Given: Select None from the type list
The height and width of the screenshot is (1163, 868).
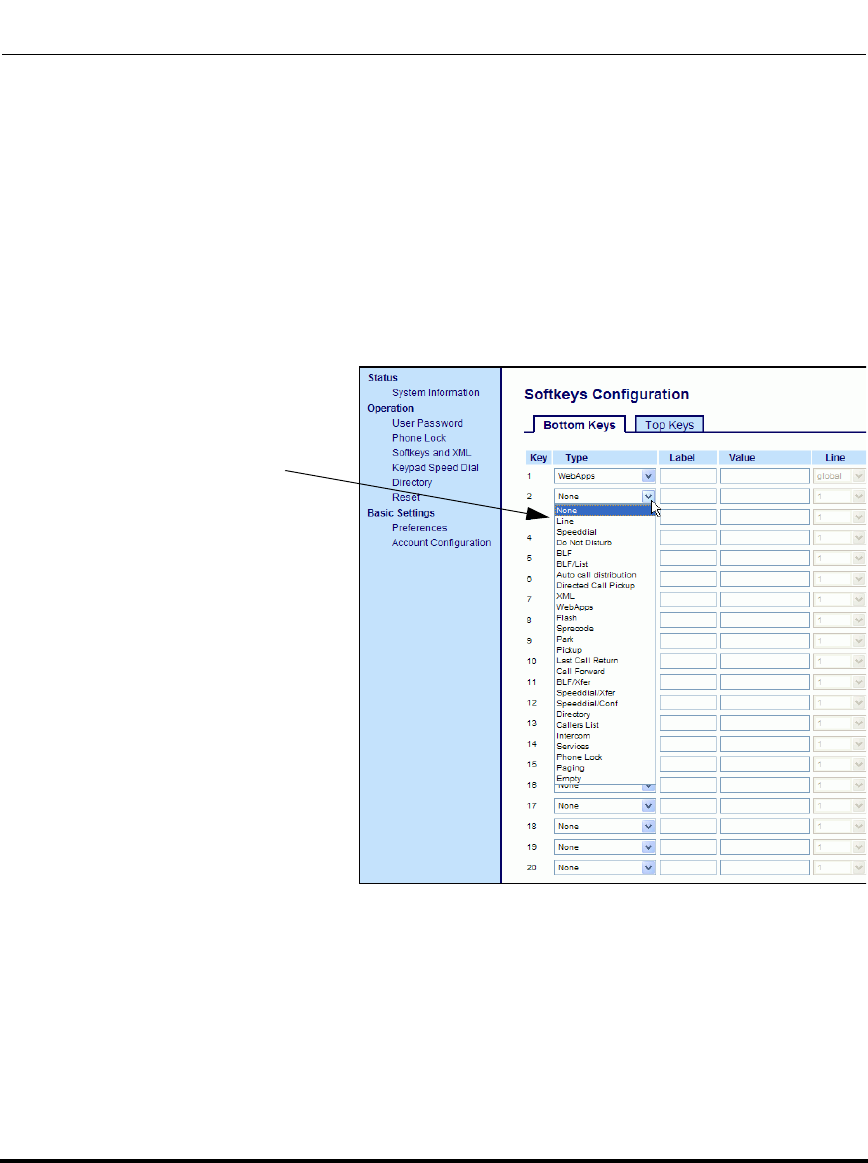Looking at the screenshot, I should click(605, 510).
